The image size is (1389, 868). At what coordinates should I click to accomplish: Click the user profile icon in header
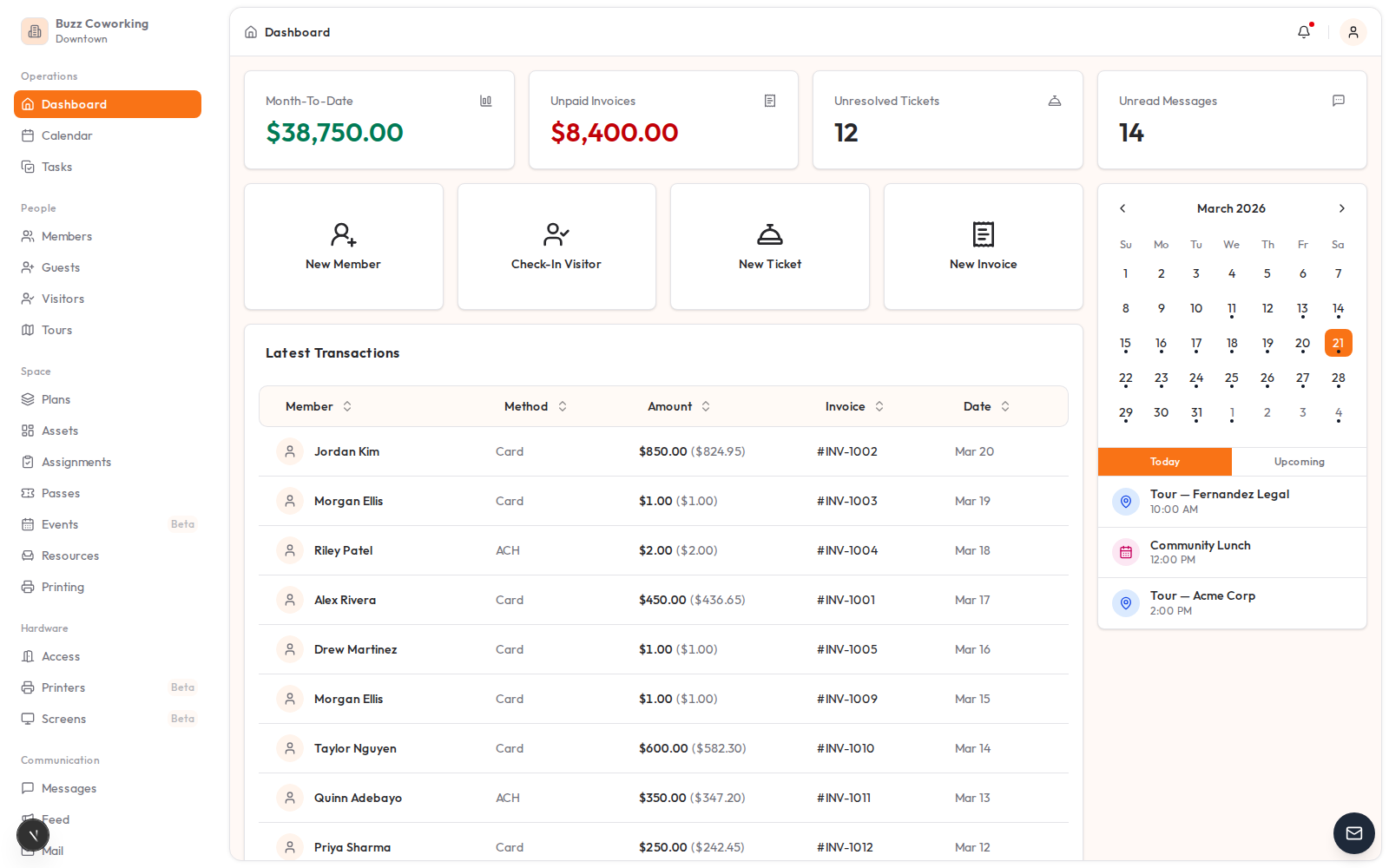pos(1353,31)
